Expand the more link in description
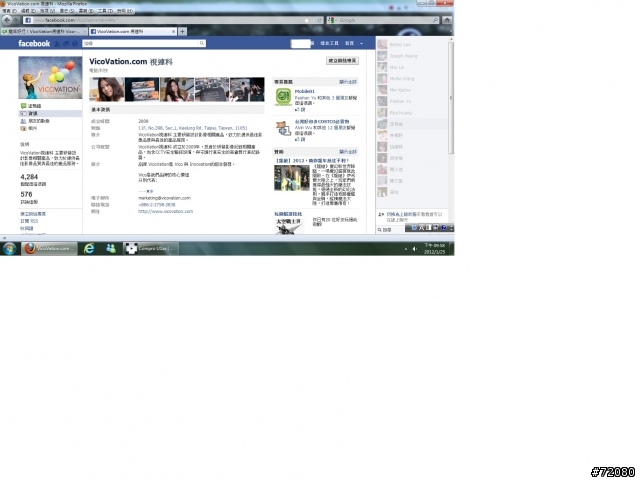 (x=146, y=191)
